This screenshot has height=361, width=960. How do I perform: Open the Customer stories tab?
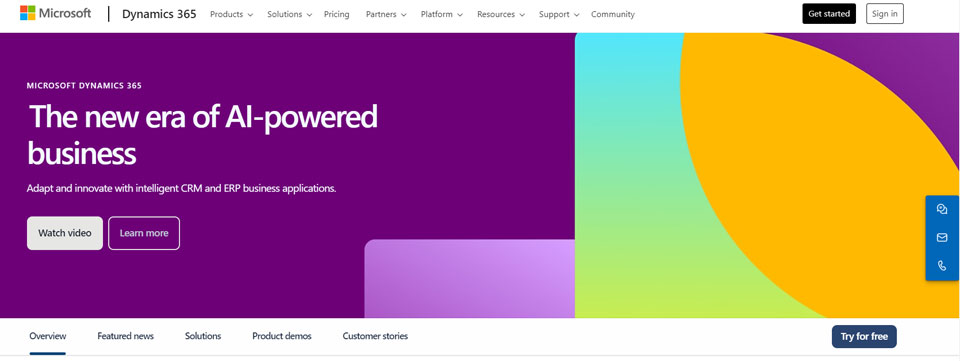pos(375,336)
